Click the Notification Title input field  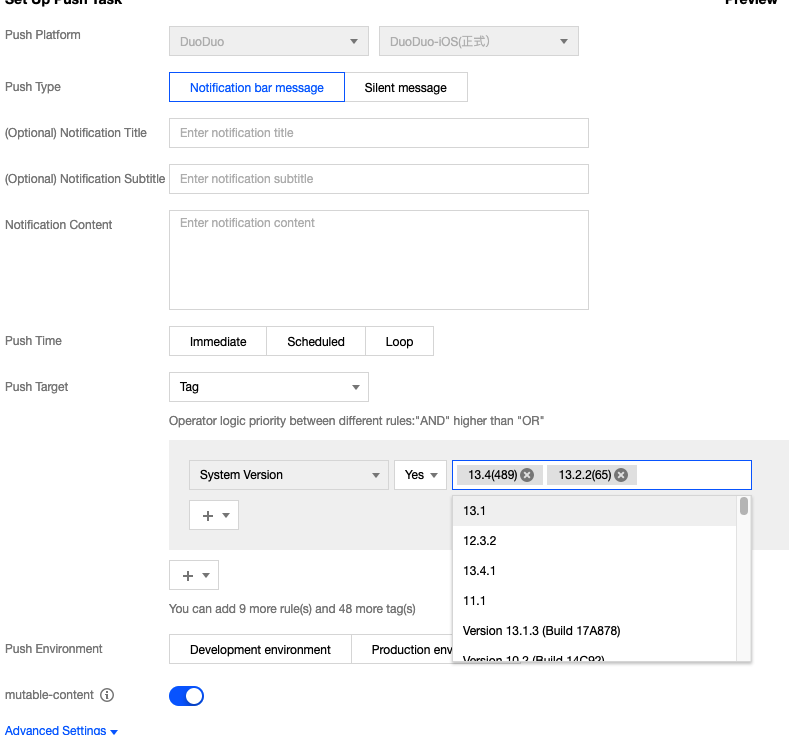378,133
